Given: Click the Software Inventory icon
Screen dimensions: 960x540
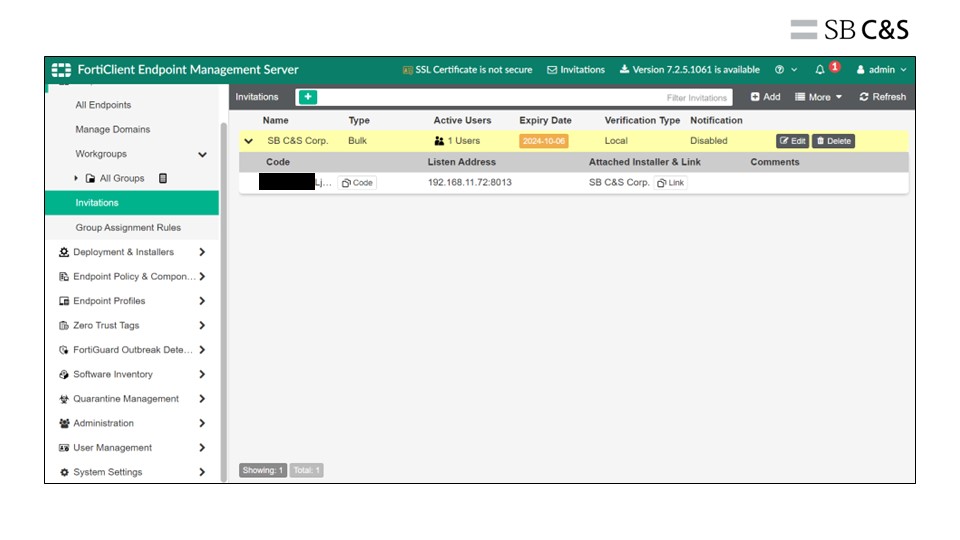Looking at the screenshot, I should click(64, 374).
